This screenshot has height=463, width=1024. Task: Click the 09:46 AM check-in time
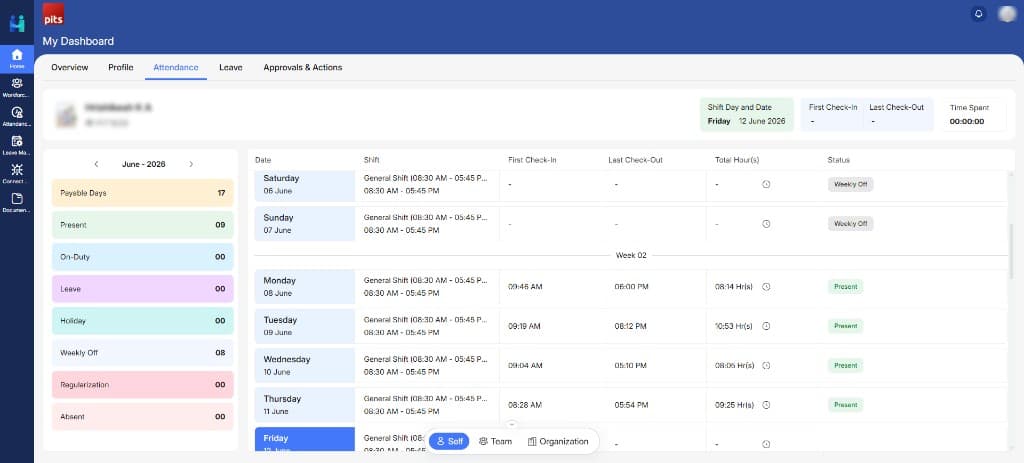click(525, 287)
